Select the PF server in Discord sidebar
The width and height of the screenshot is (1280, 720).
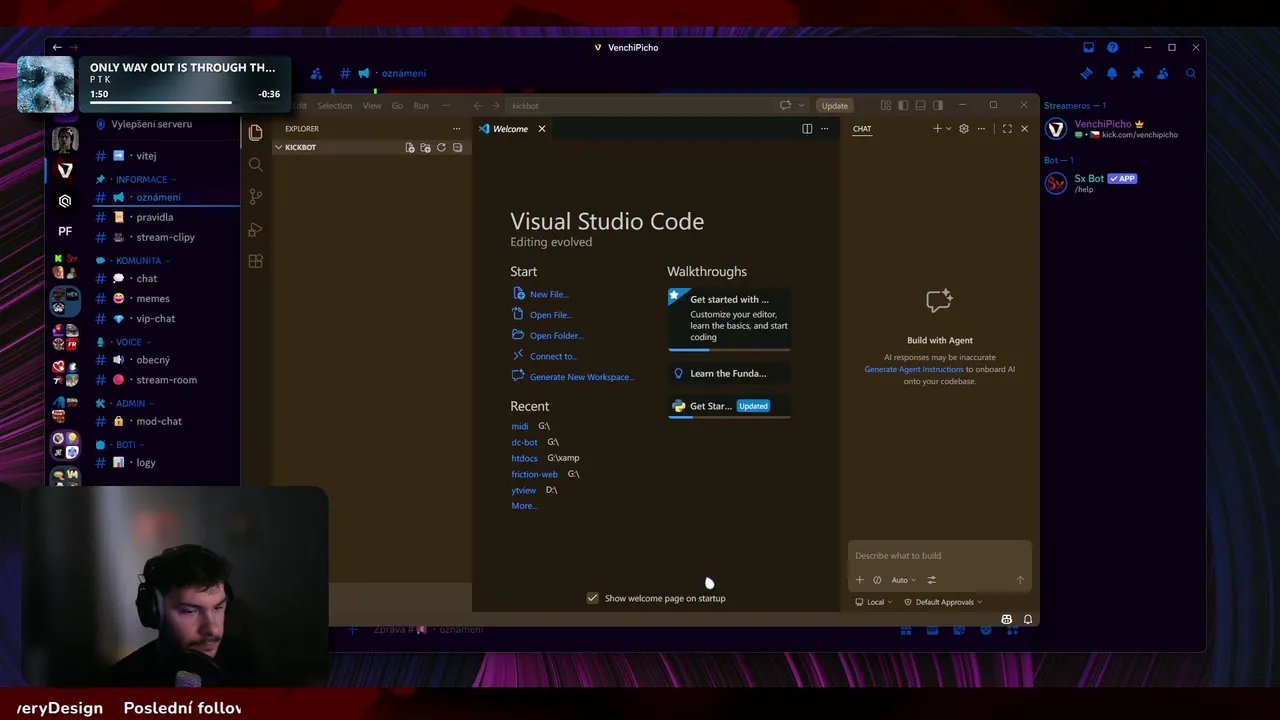coord(65,231)
